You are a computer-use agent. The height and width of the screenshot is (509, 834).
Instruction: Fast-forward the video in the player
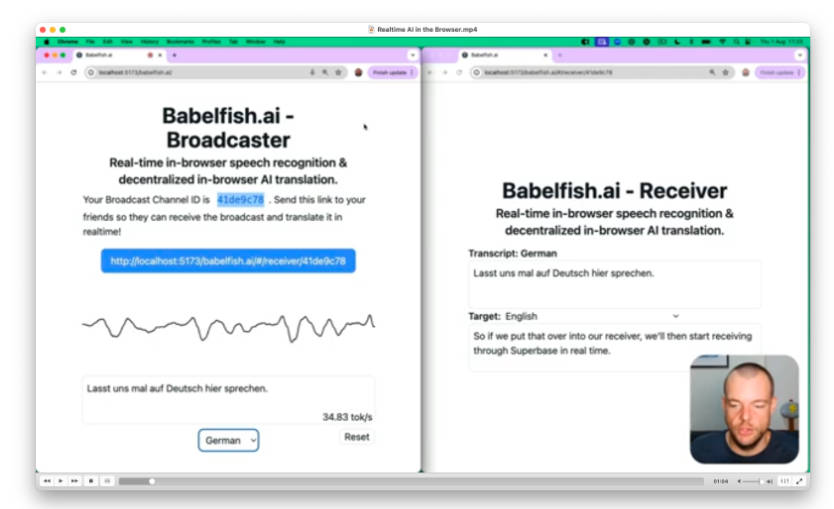(74, 481)
